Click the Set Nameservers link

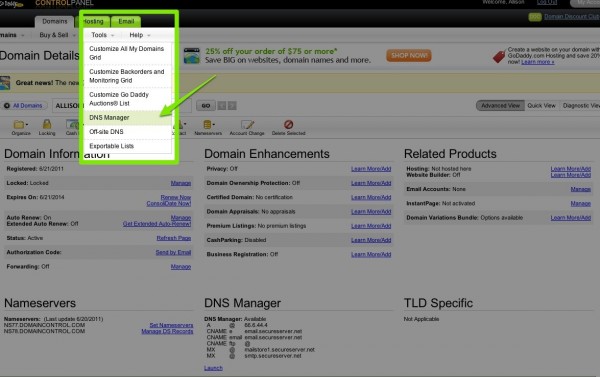click(171, 325)
